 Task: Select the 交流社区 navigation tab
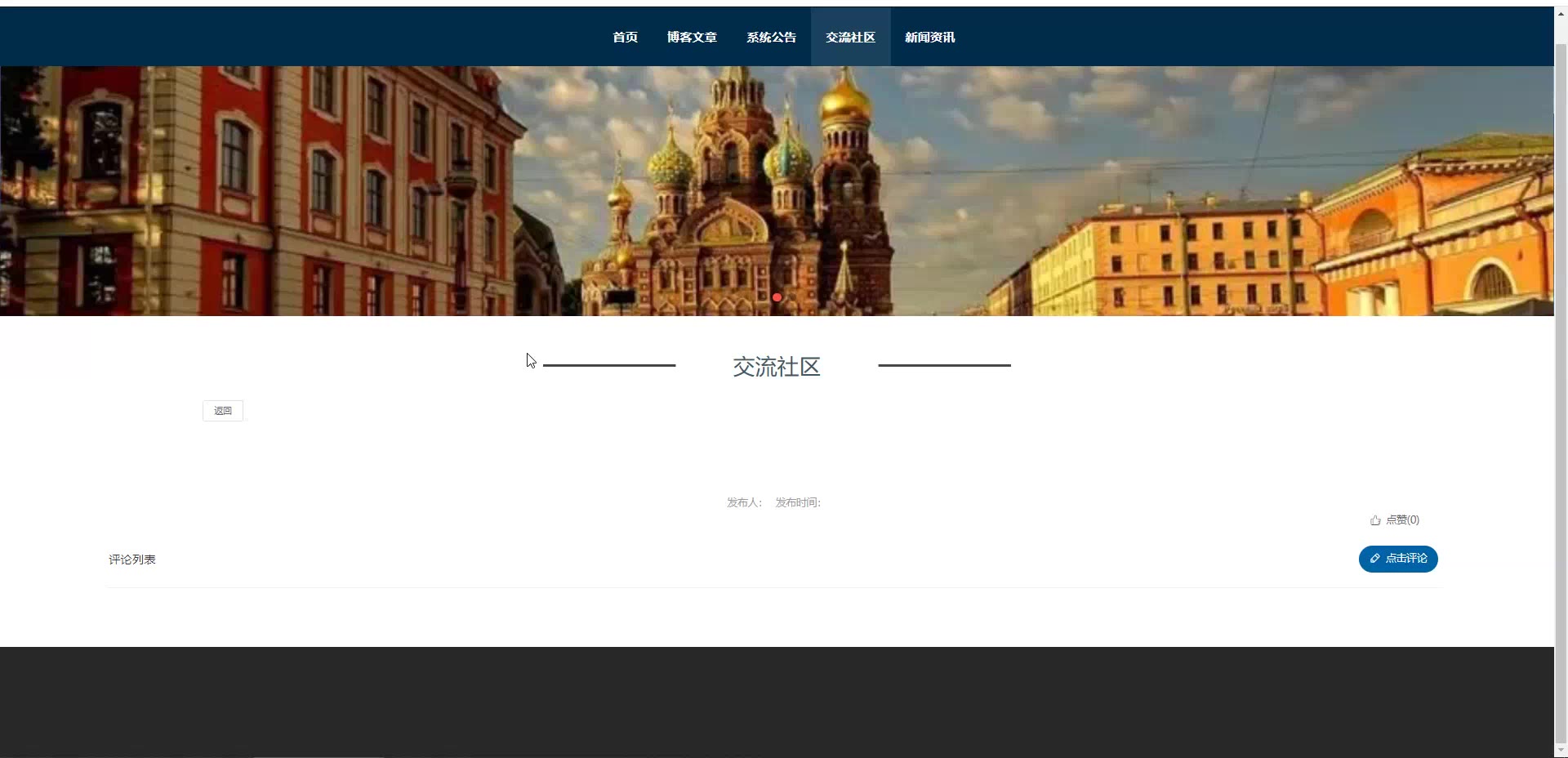[850, 38]
